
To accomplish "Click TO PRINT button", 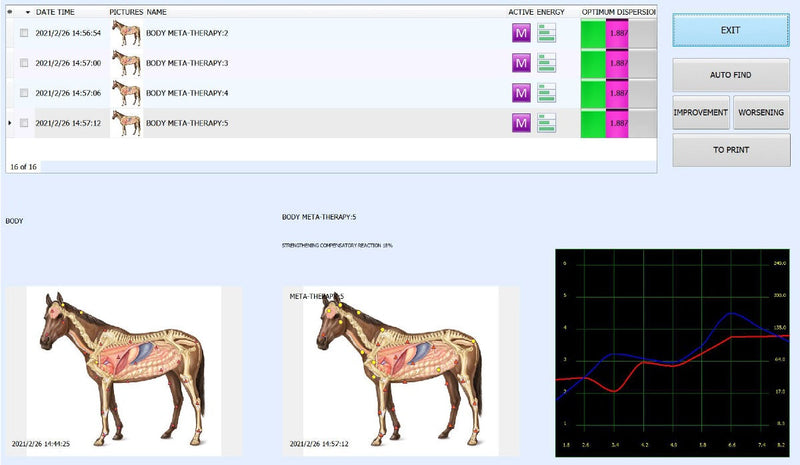I will pyautogui.click(x=731, y=150).
